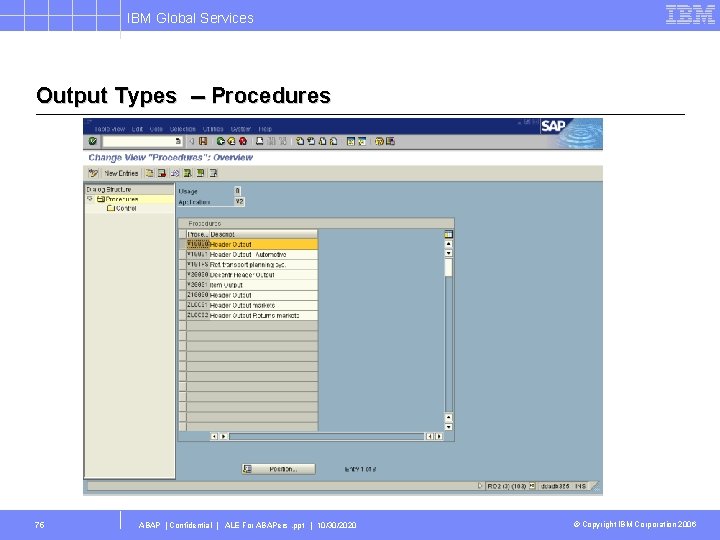Image resolution: width=720 pixels, height=540 pixels.
Task: Toggle row selector for transport planning sys. row
Action: click(x=182, y=264)
